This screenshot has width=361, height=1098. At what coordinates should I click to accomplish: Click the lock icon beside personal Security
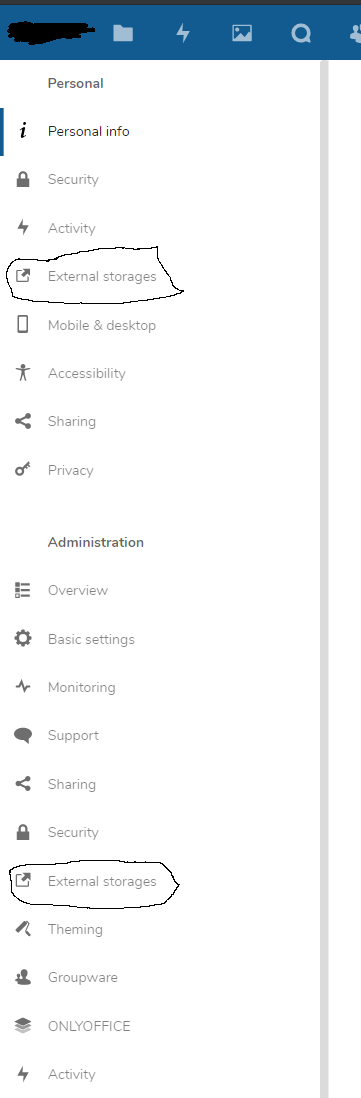(x=23, y=179)
